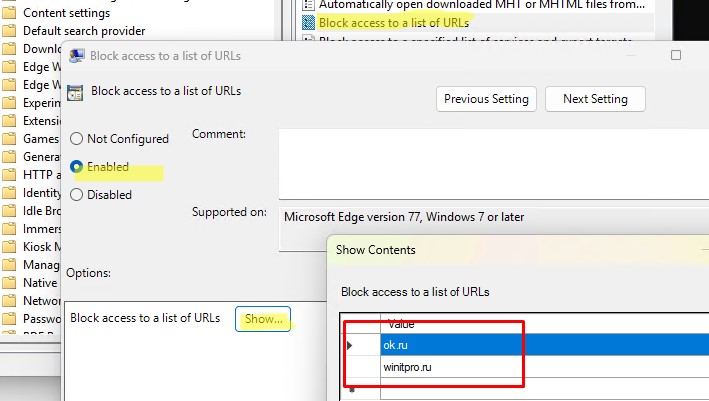This screenshot has height=401, width=709.
Task: Click the Content settings folder icon
Action: point(9,13)
